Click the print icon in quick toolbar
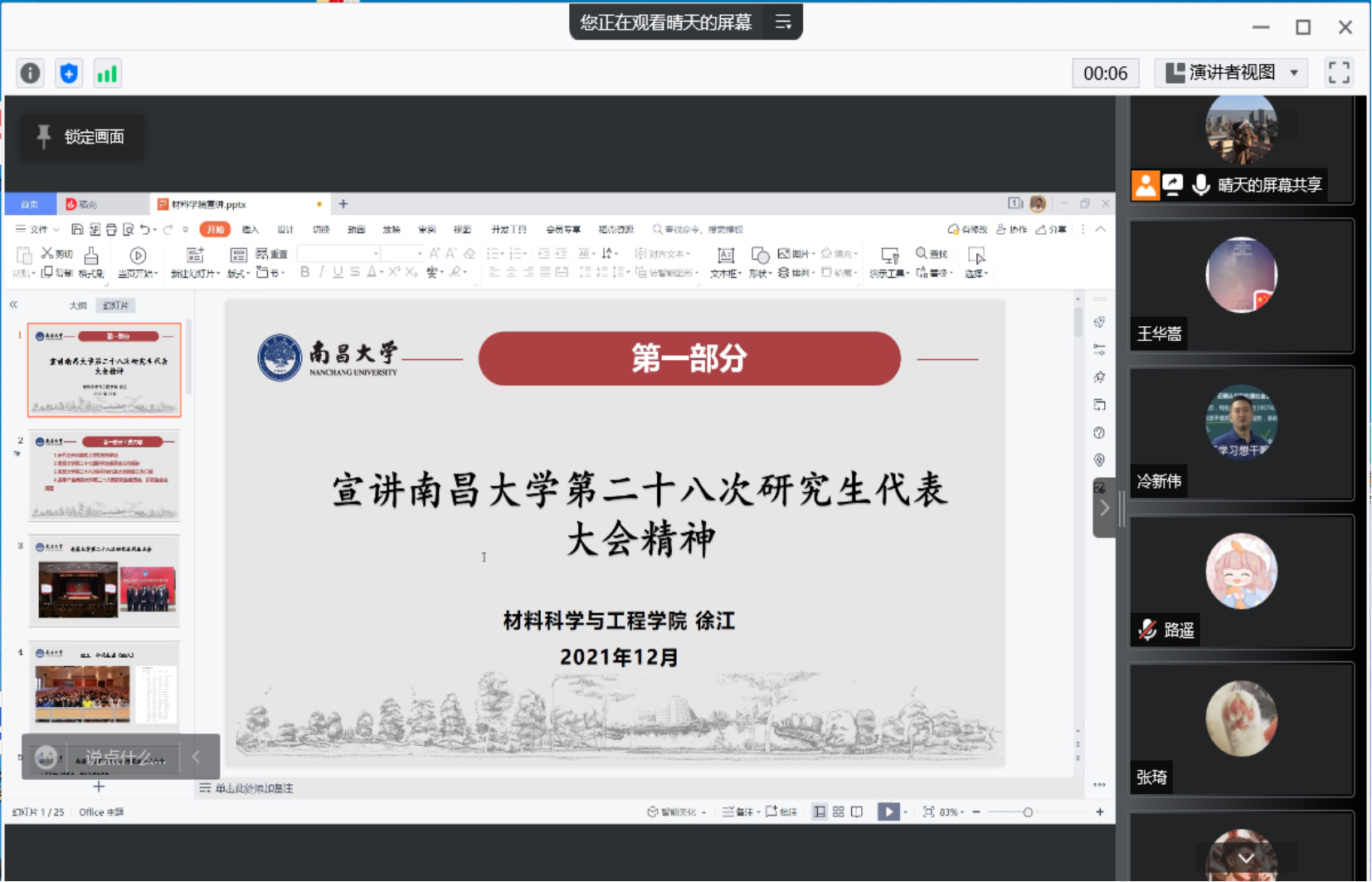 [x=111, y=229]
